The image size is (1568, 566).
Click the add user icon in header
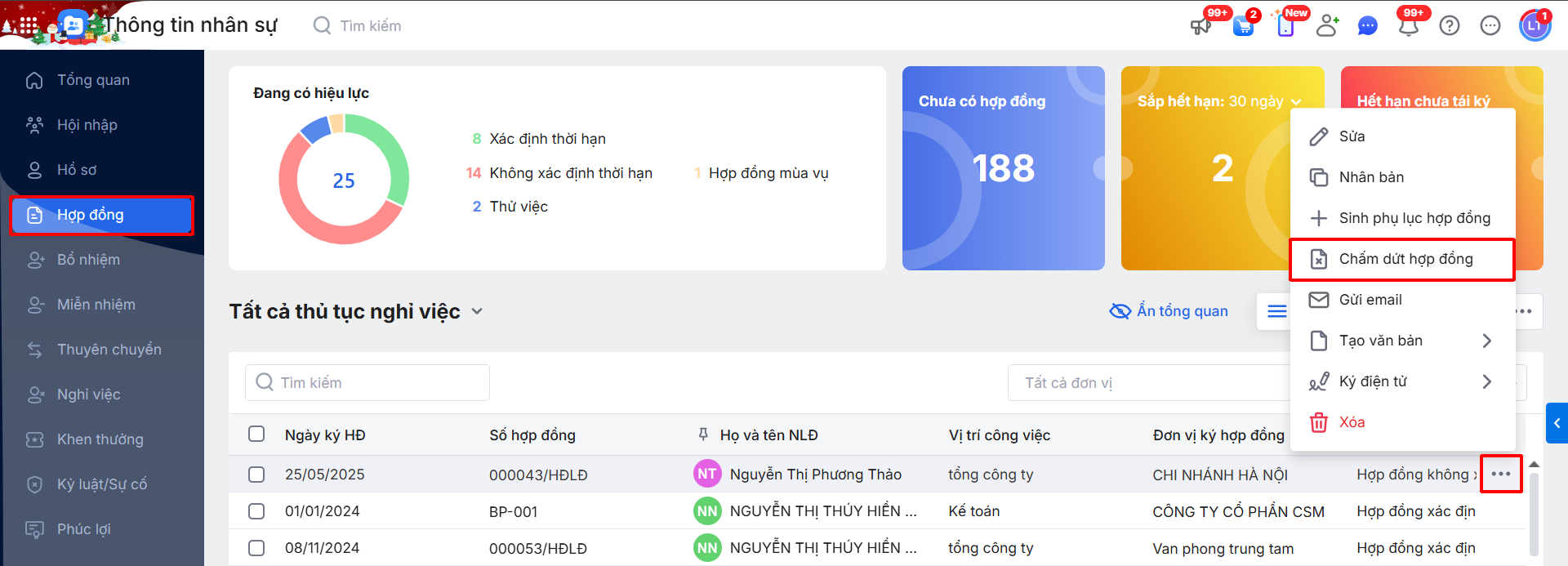click(1327, 26)
